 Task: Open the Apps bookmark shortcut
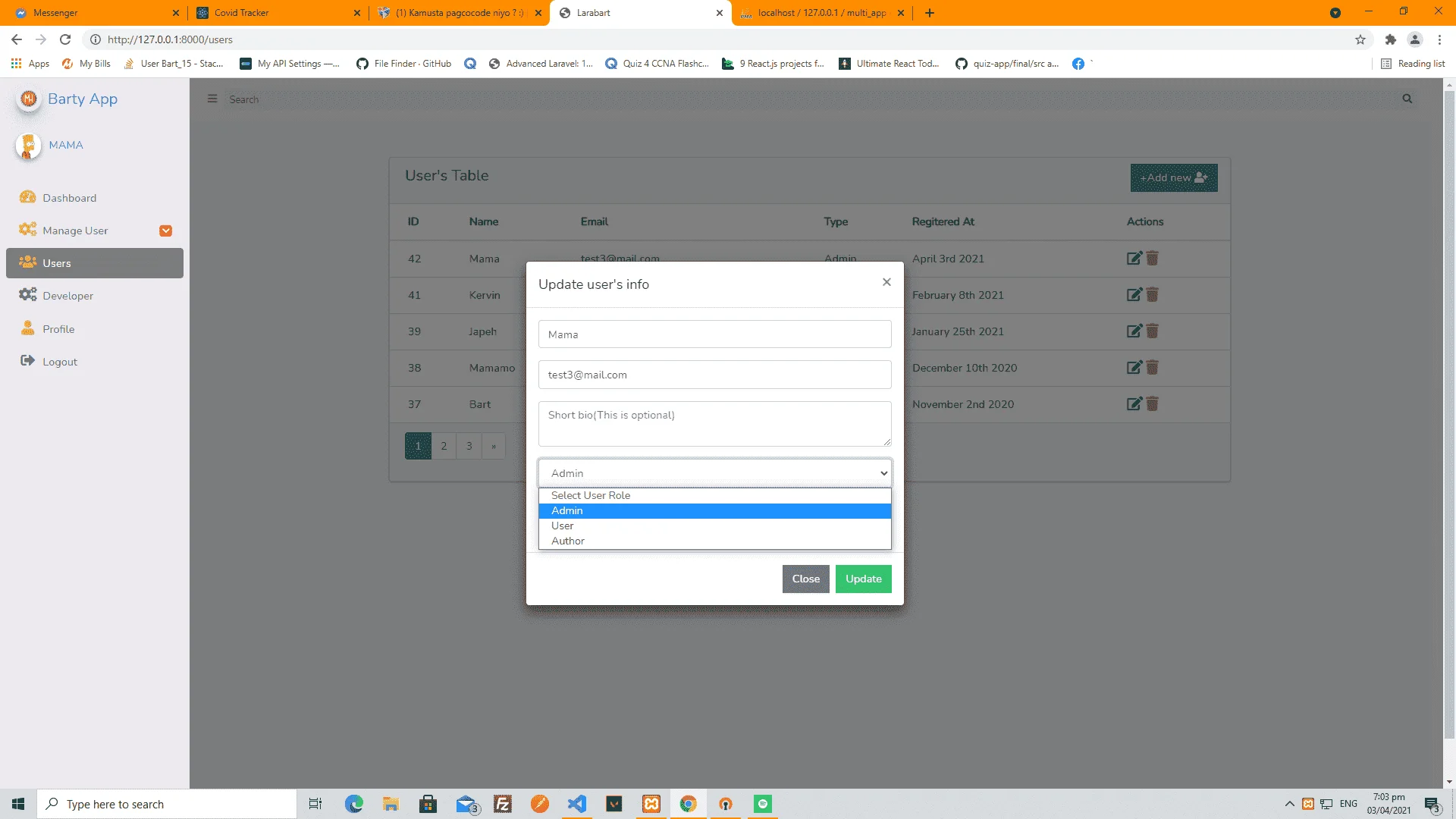tap(30, 64)
